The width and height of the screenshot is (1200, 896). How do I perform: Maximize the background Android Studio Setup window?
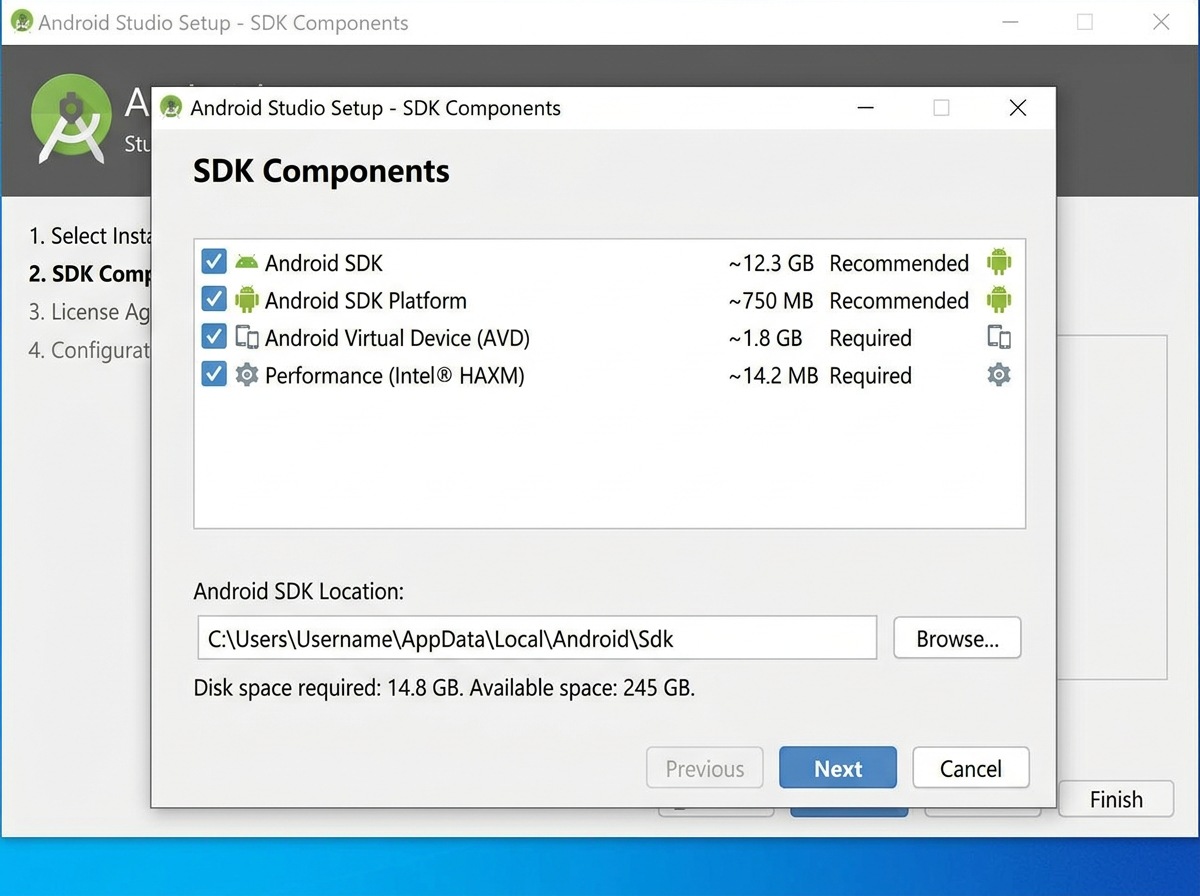coord(1085,22)
